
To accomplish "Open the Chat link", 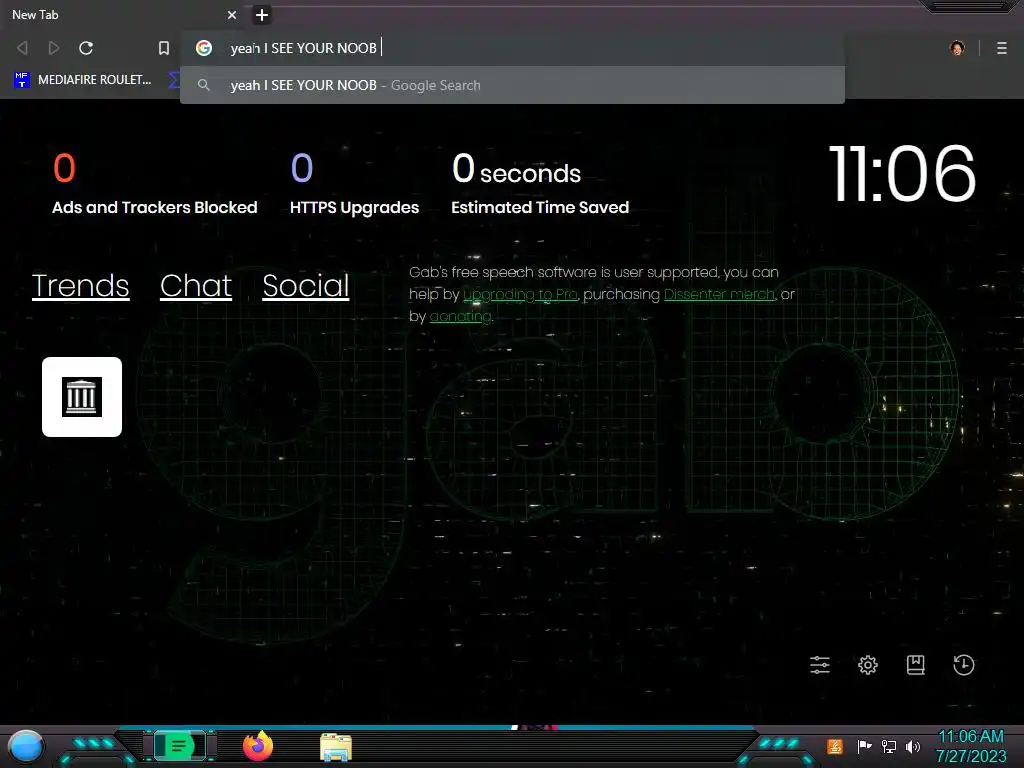I will click(196, 286).
